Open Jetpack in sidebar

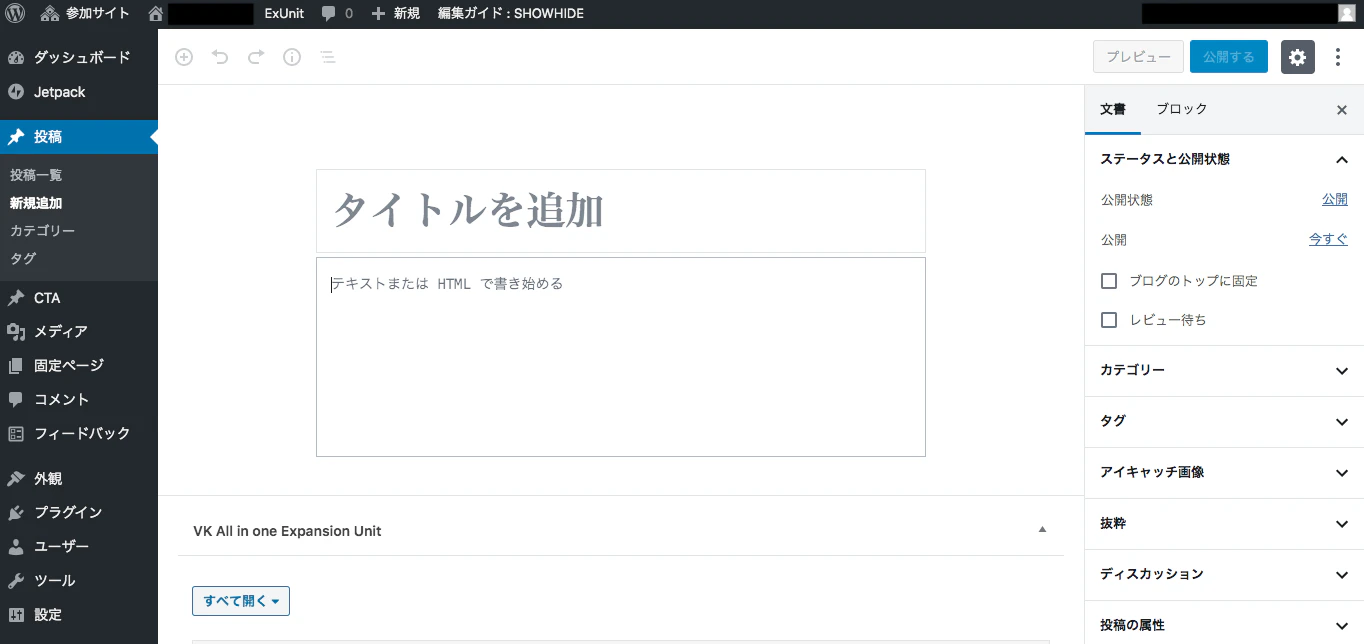click(x=79, y=92)
